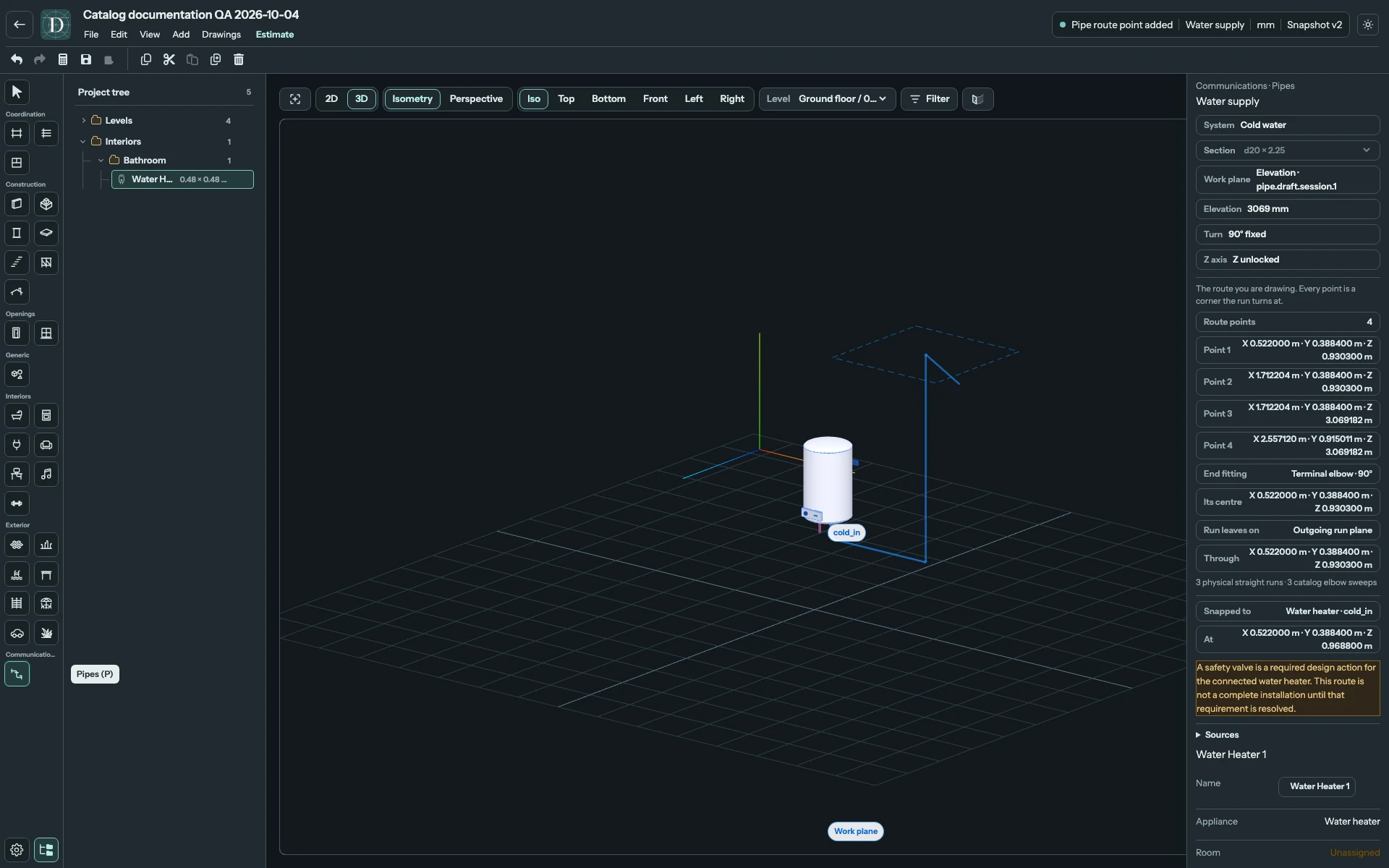This screenshot has width=1389, height=868.
Task: Click the Work plane label in viewport
Action: [x=856, y=832]
